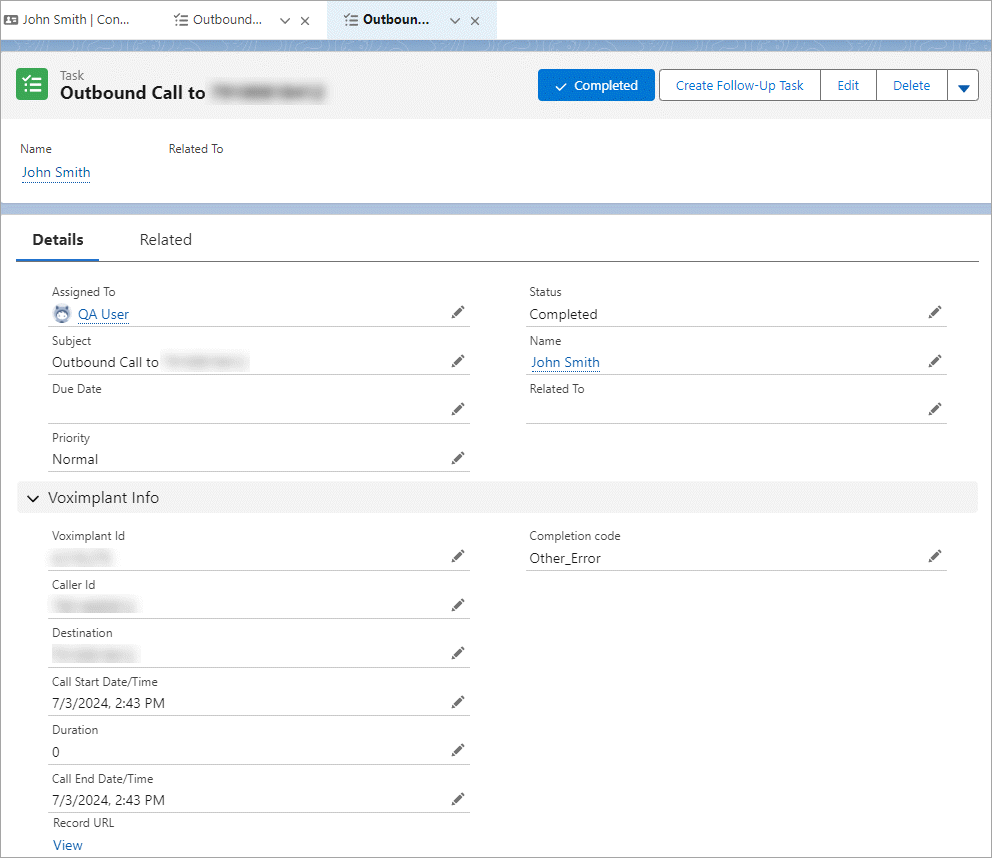This screenshot has height=858, width=992.
Task: Click Create Follow-Up Task button
Action: tap(740, 85)
